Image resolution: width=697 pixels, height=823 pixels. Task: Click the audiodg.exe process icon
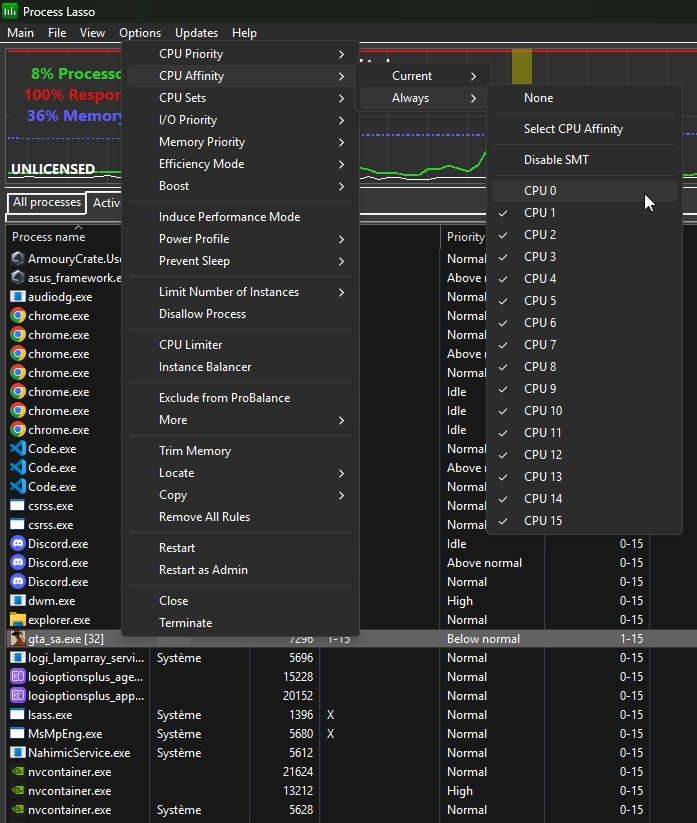click(18, 296)
